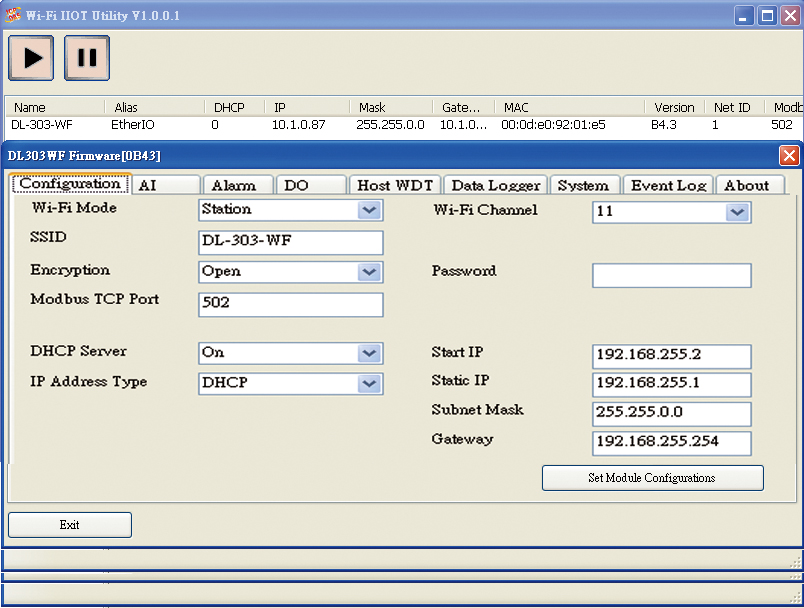Open the Event Log tab

pos(668,185)
